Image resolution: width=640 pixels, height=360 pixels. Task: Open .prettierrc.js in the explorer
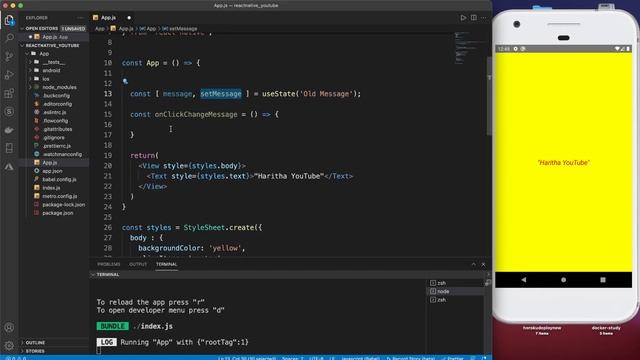(57, 146)
